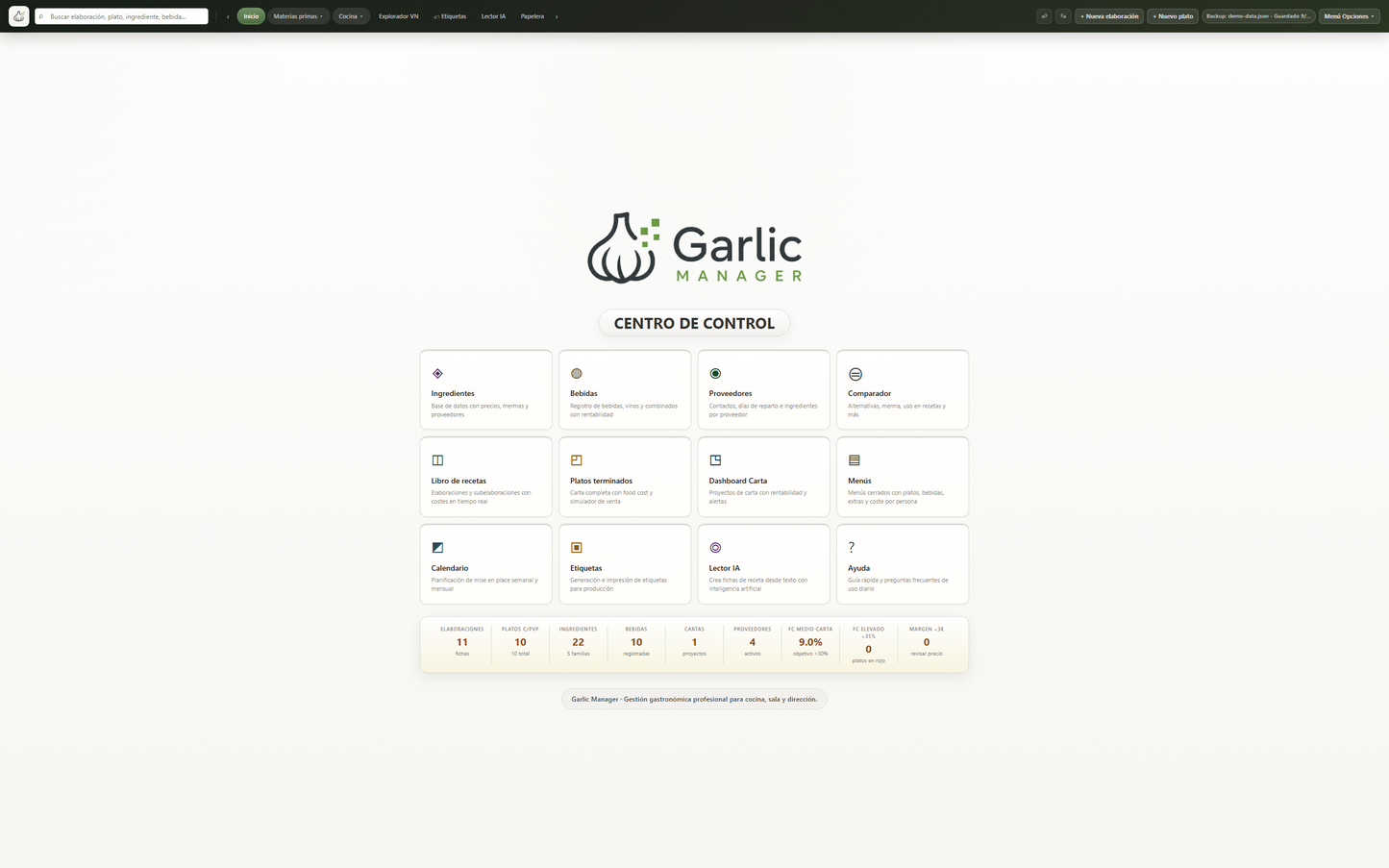Open the Dashboard Carta card icon

pyautogui.click(x=715, y=460)
